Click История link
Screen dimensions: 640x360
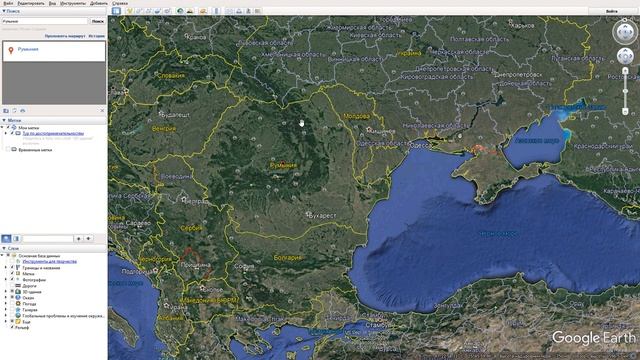(97, 36)
